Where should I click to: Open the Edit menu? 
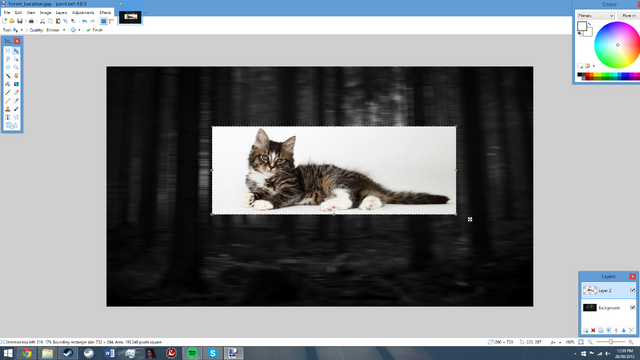(18, 13)
